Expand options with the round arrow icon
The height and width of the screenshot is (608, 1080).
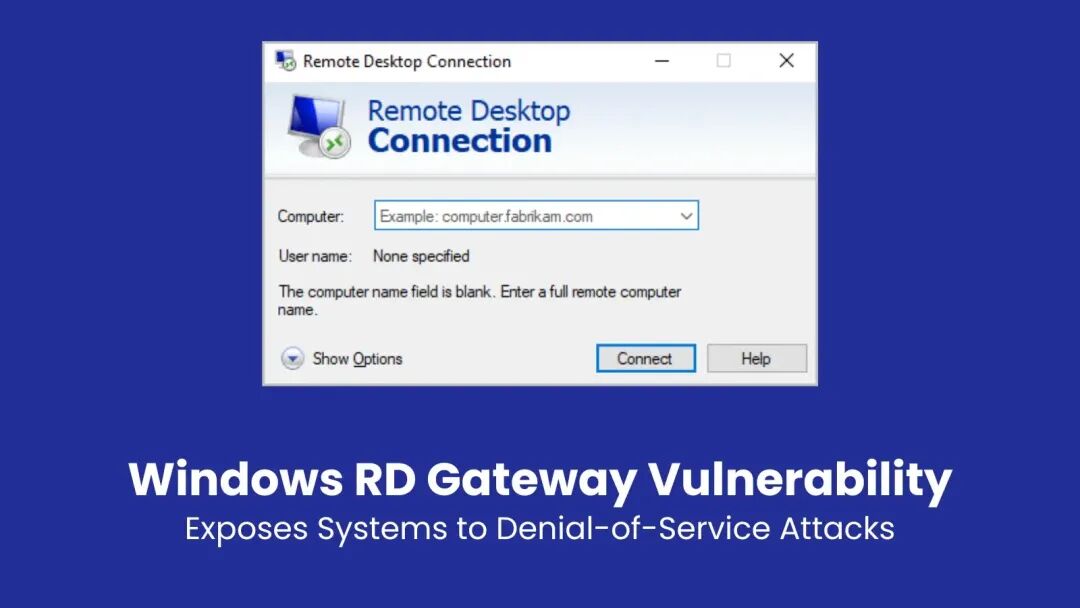click(292, 359)
